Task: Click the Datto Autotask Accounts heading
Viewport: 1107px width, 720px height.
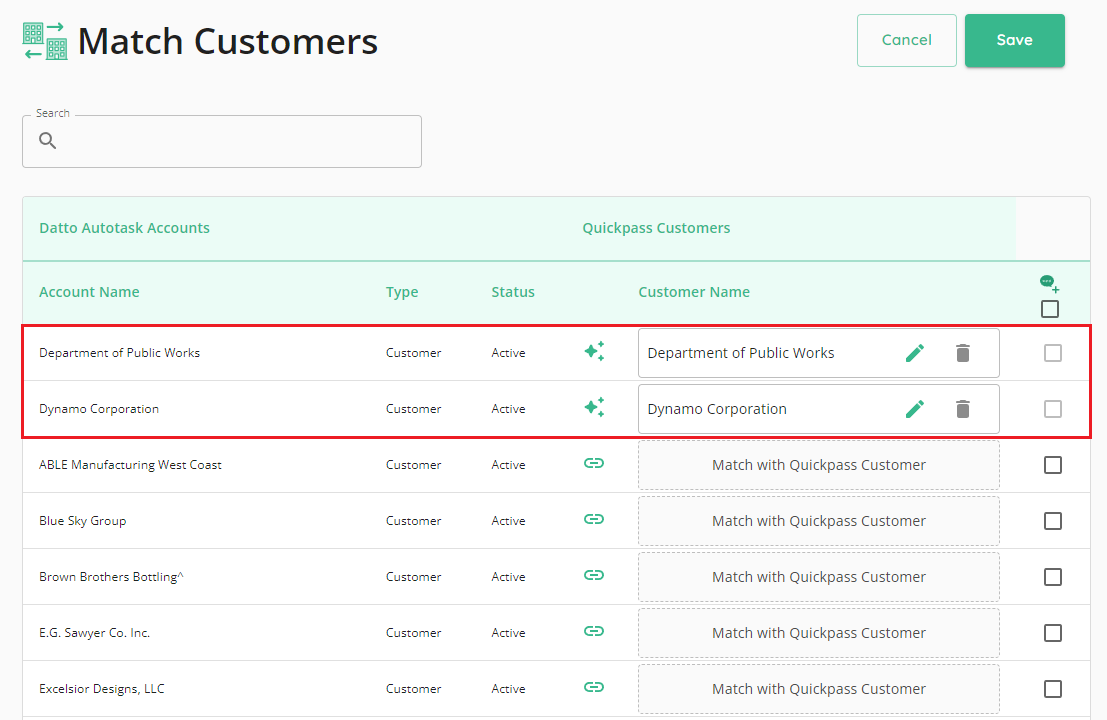Action: 124,228
